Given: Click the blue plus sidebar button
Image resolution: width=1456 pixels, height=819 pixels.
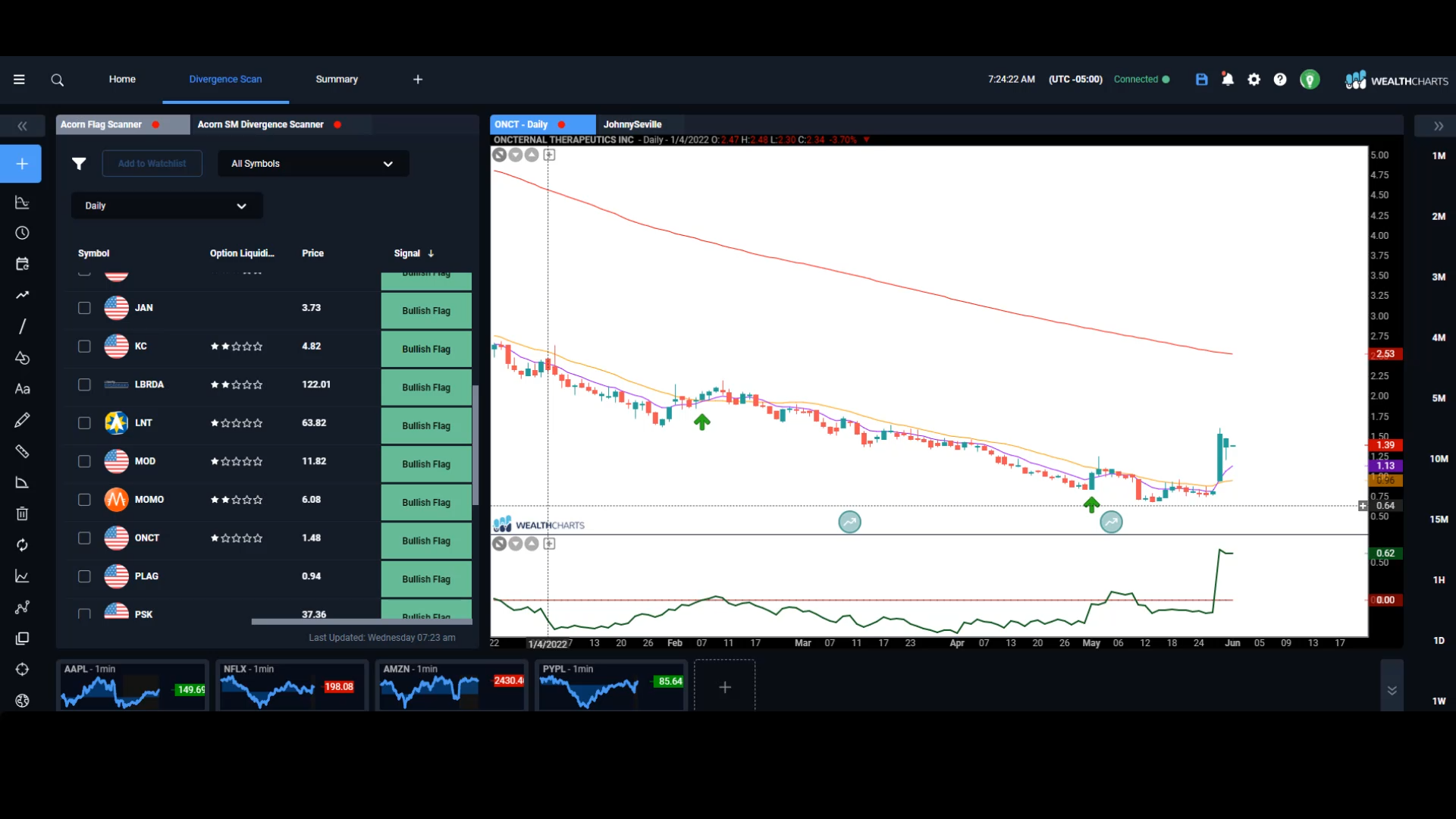Looking at the screenshot, I should [21, 164].
